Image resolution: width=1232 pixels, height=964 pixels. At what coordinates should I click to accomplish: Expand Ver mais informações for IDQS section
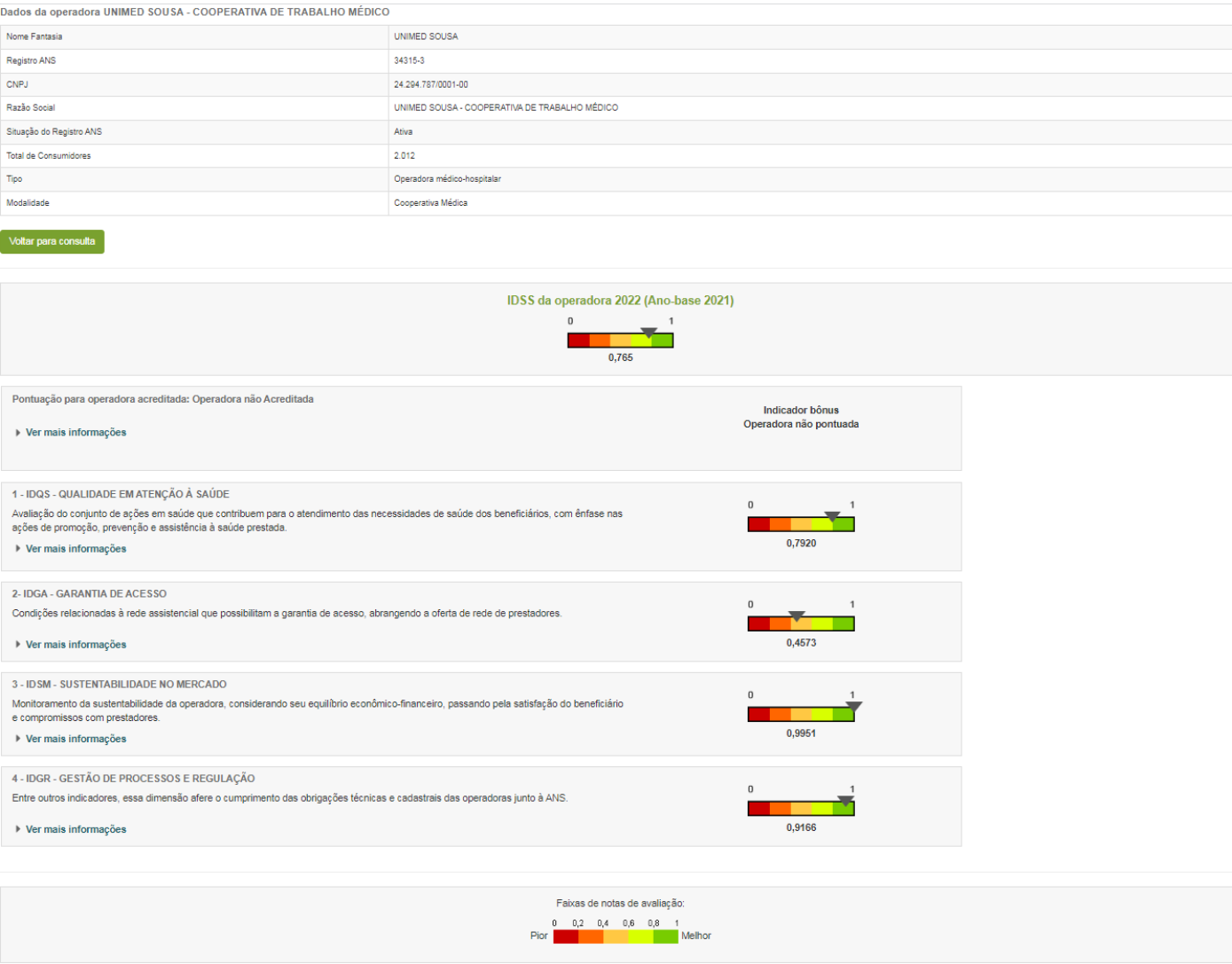[x=75, y=549]
